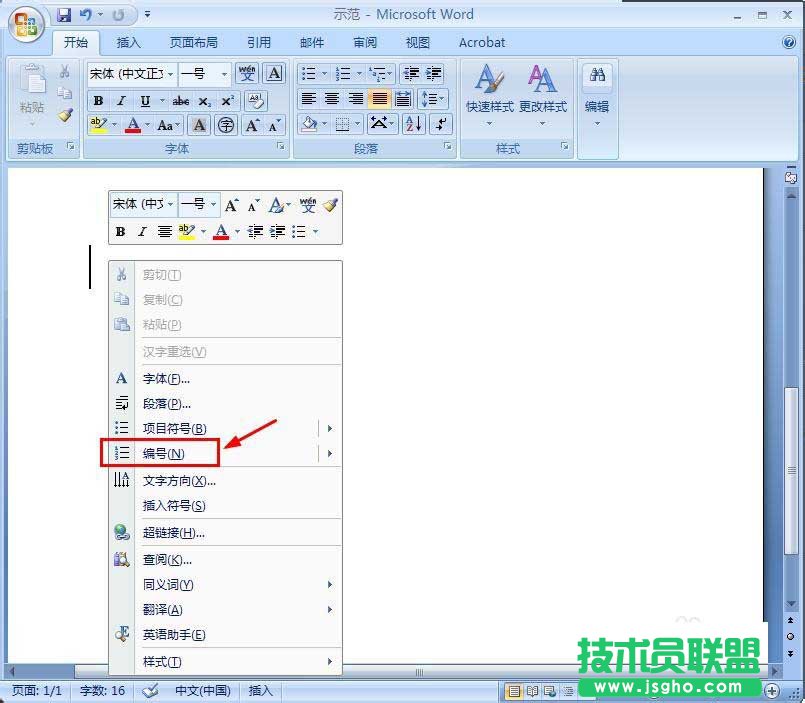Click the vertical scrollbar thumb
805x703 pixels.
pyautogui.click(x=791, y=470)
